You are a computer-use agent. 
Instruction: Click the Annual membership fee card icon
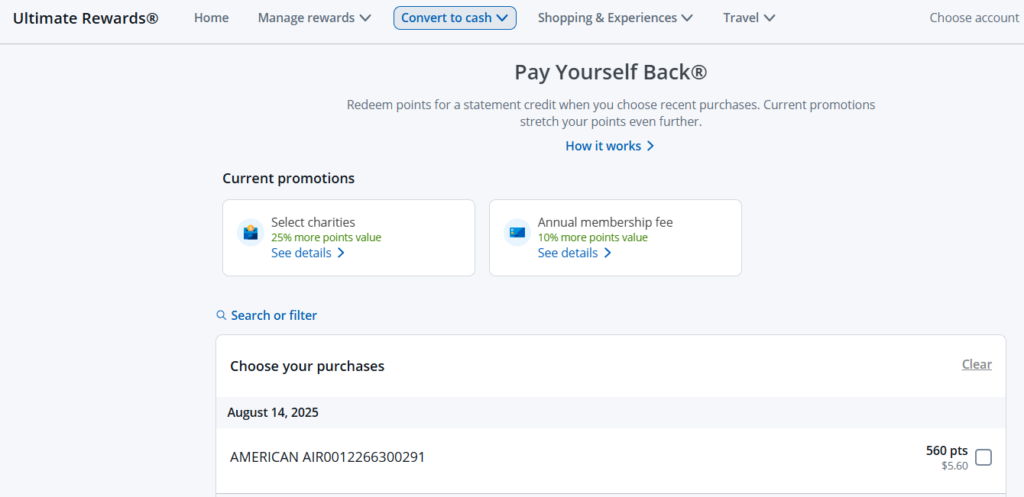coord(517,232)
